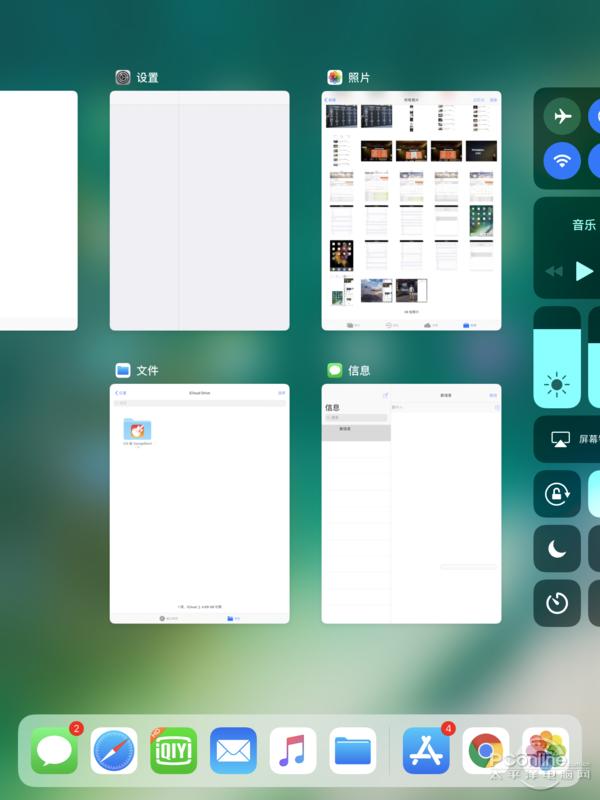Toggle Wi-Fi in Control Center
The width and height of the screenshot is (600, 800).
(562, 161)
